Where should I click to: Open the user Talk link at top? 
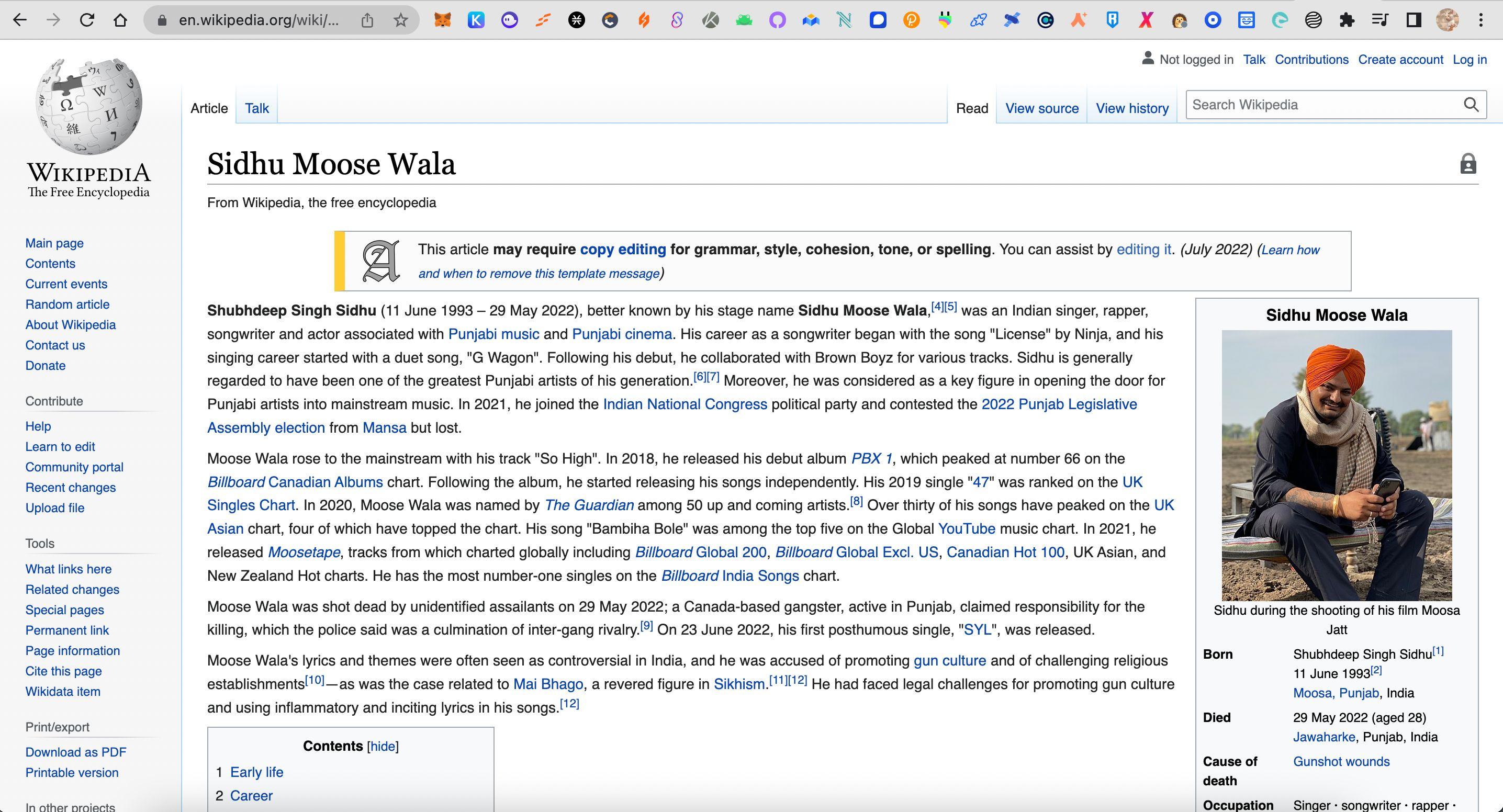pyautogui.click(x=1254, y=60)
